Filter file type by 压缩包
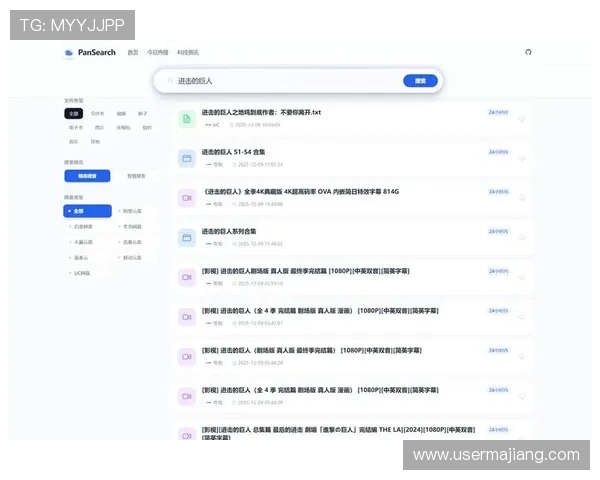Screen dimensions: 600x480 (x=123, y=127)
